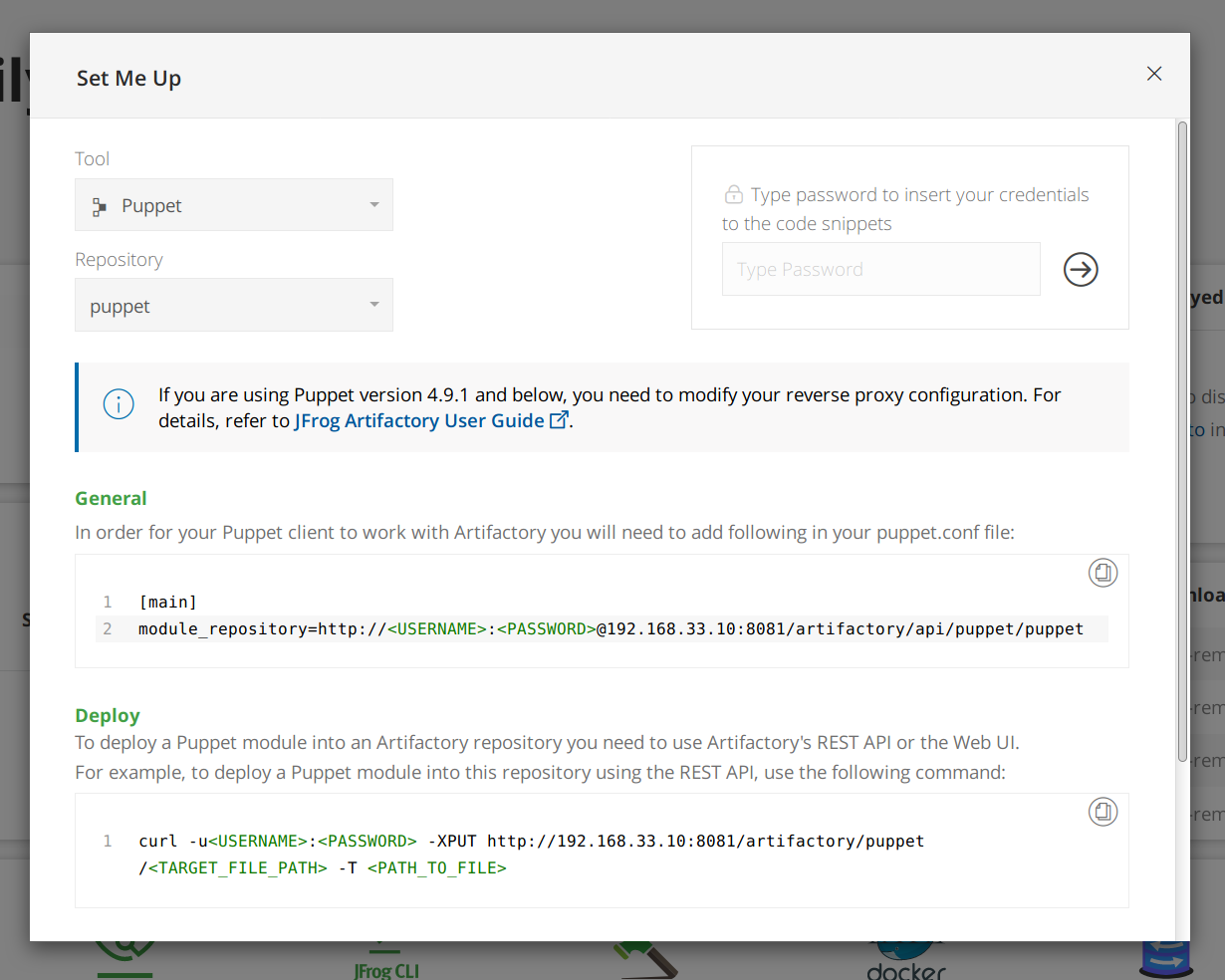Click the "To deploy a Puppet module" sentence
Viewport: 1225px width, 980px height.
point(547,742)
